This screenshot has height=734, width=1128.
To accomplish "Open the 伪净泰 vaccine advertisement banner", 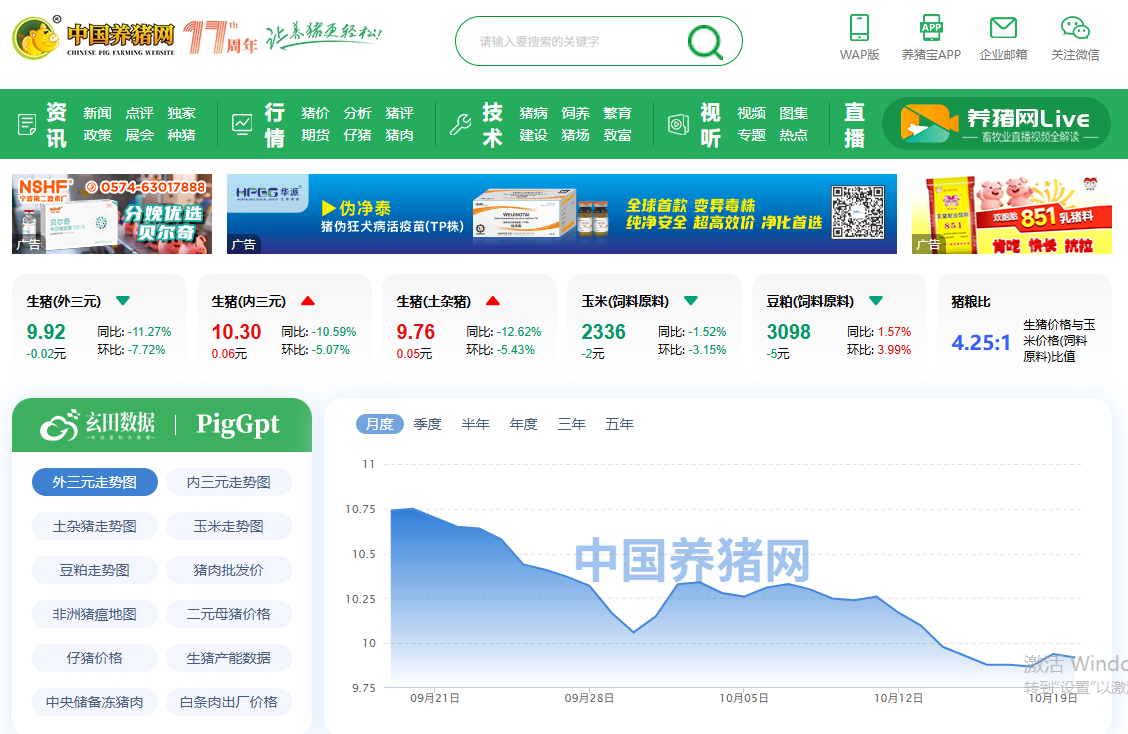I will pos(562,214).
